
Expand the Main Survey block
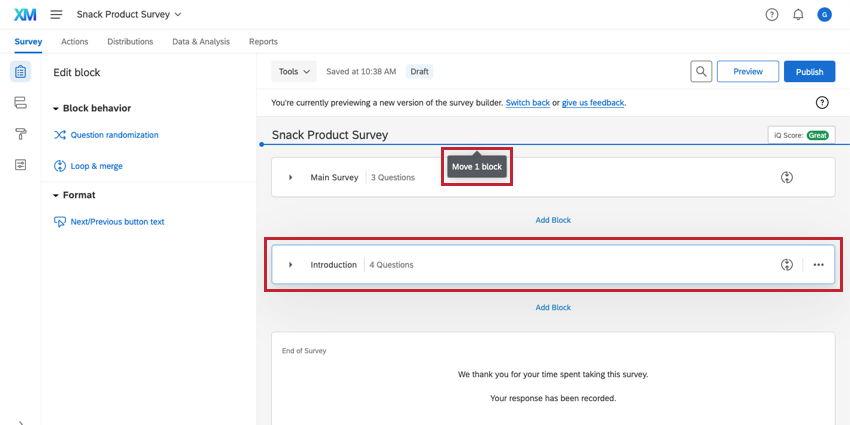tap(291, 178)
